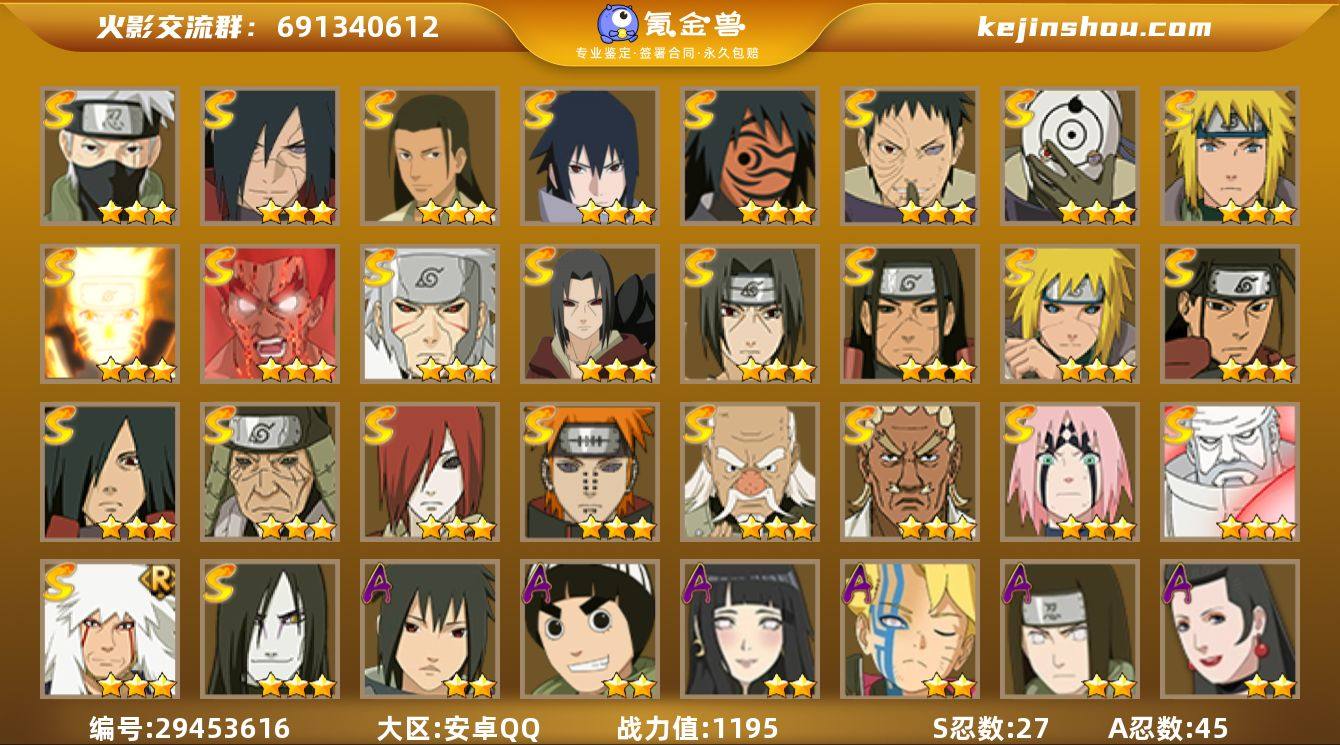This screenshot has width=1340, height=745.
Task: Choose the bald elder with white mustache
Action: [750, 472]
